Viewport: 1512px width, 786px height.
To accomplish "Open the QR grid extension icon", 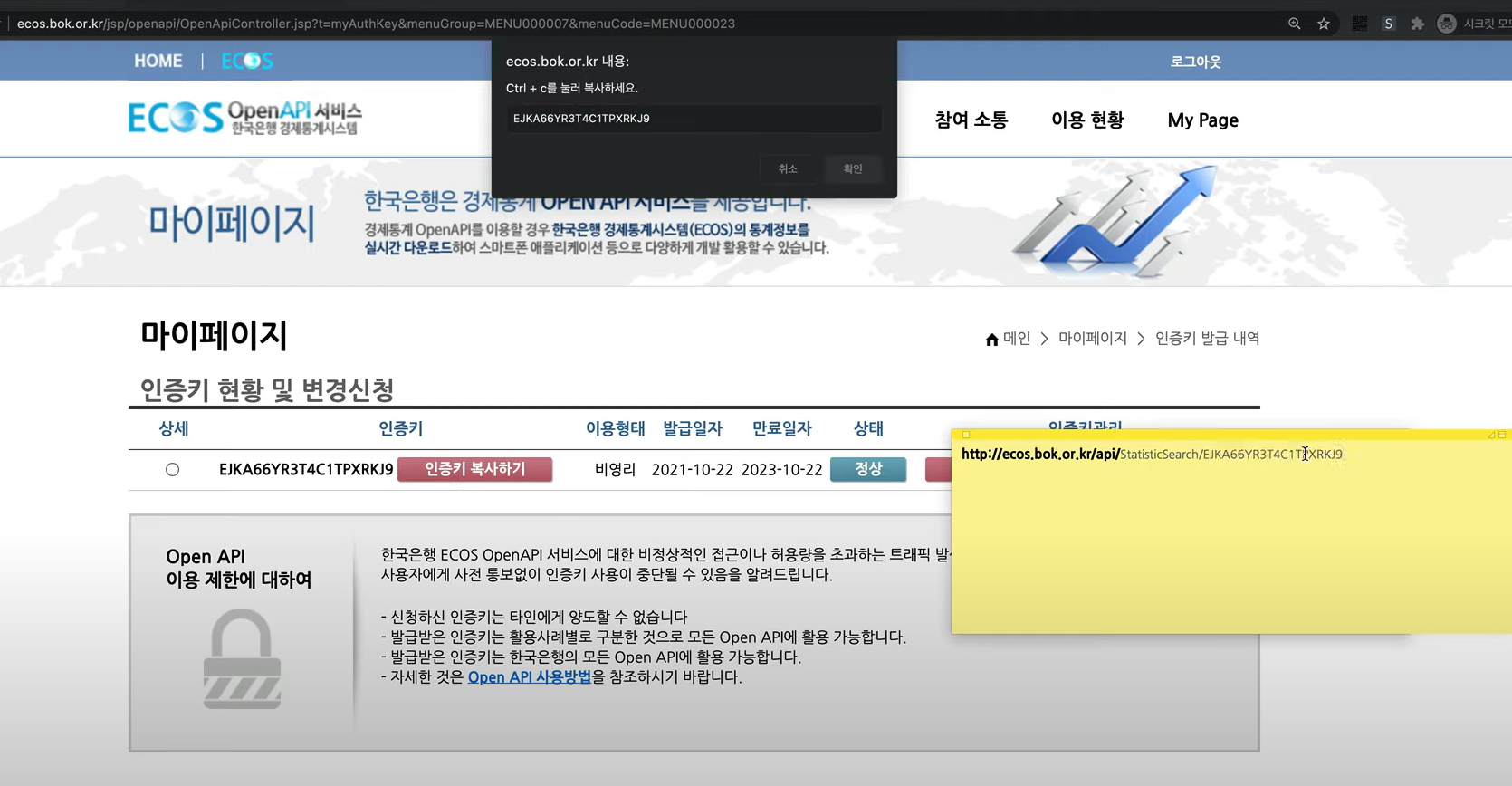I will [1359, 24].
